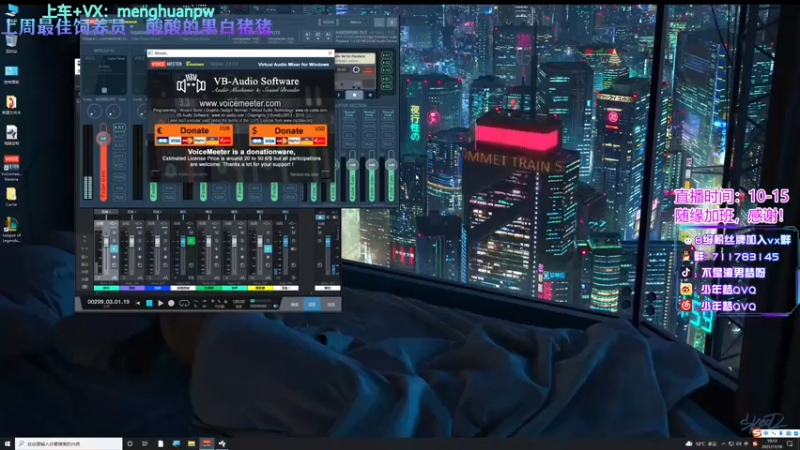Open Task View on the taskbar
Screen dimensions: 800x450
tap(145, 444)
